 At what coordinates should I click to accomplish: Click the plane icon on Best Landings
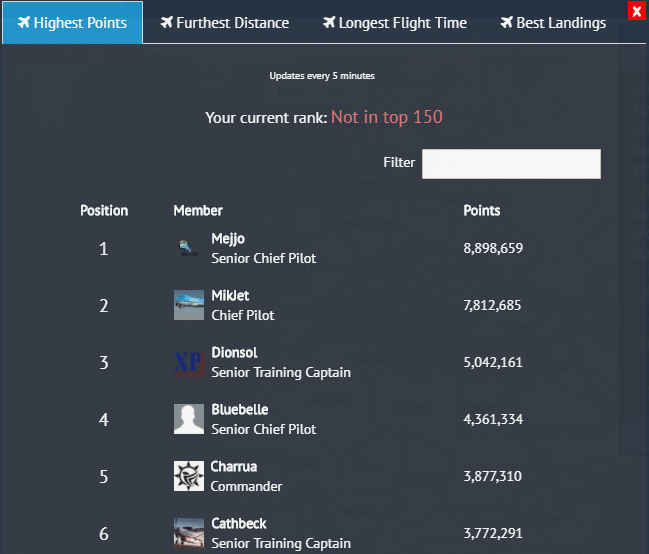[x=507, y=23]
